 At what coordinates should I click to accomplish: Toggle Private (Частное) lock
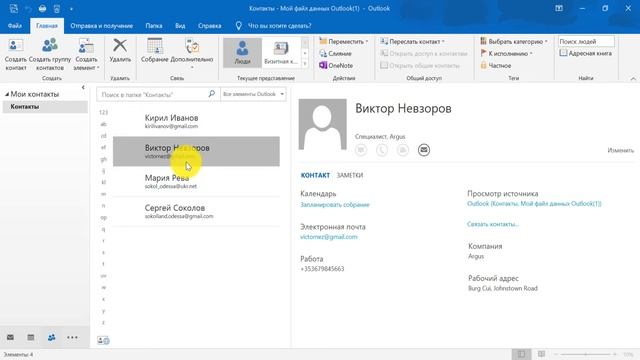point(496,65)
